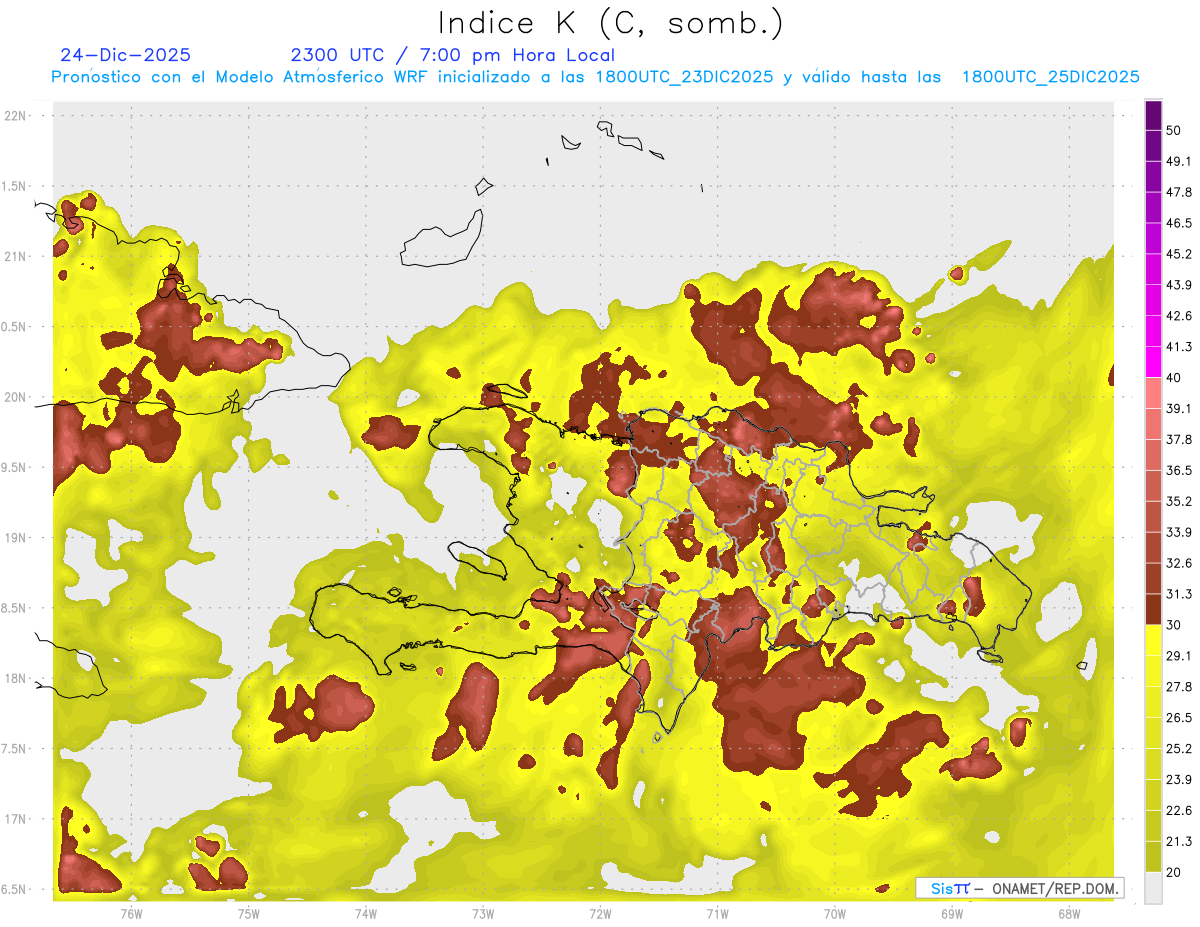Click the '71W' longitude axis label
Viewport: 1200px width, 927px height.
coord(717,914)
